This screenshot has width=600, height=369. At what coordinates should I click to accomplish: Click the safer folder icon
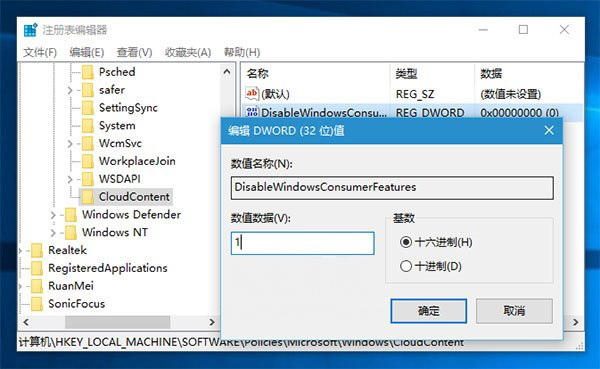coord(88,90)
